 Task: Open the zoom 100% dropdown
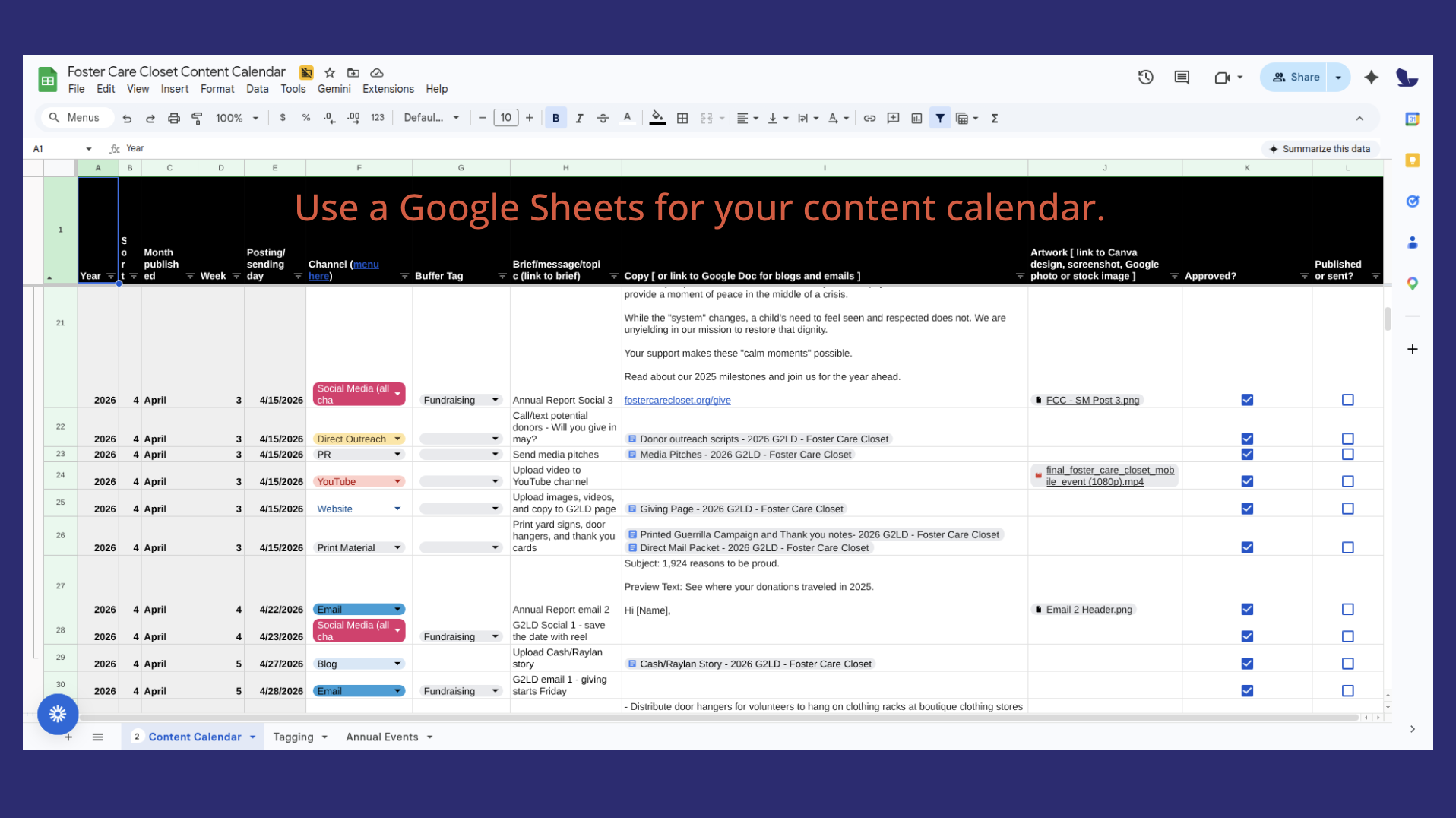click(237, 118)
